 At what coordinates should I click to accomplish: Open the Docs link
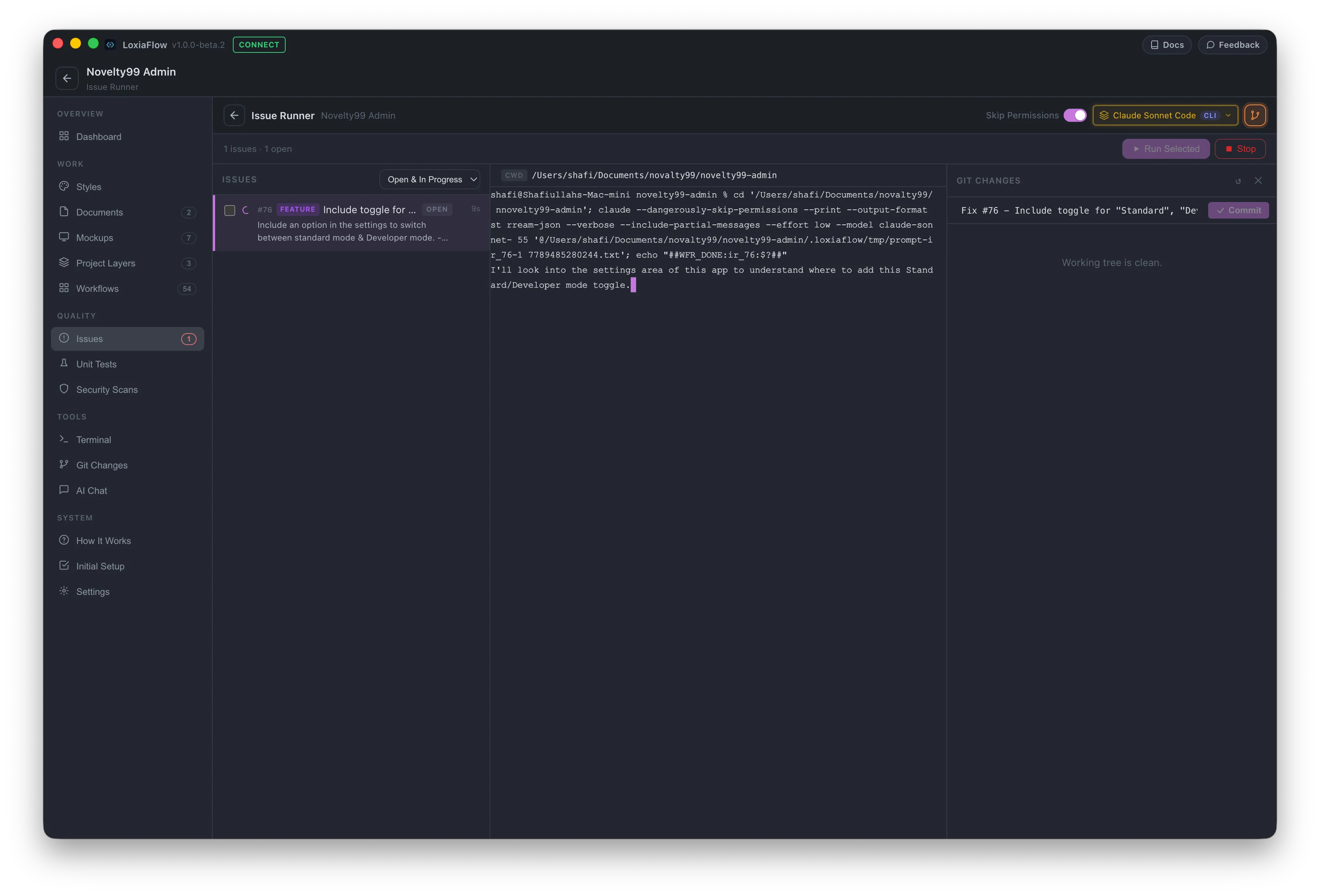click(1167, 45)
